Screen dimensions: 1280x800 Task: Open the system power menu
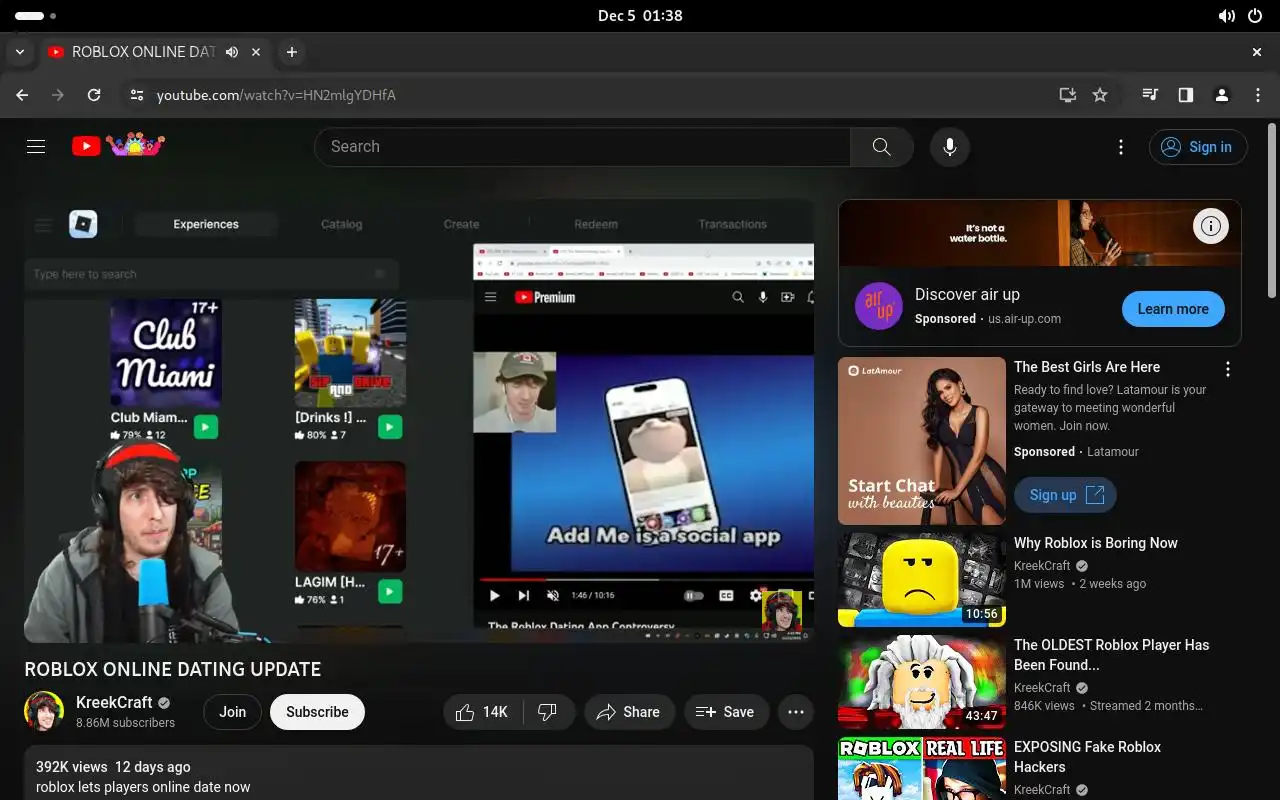[x=1255, y=16]
